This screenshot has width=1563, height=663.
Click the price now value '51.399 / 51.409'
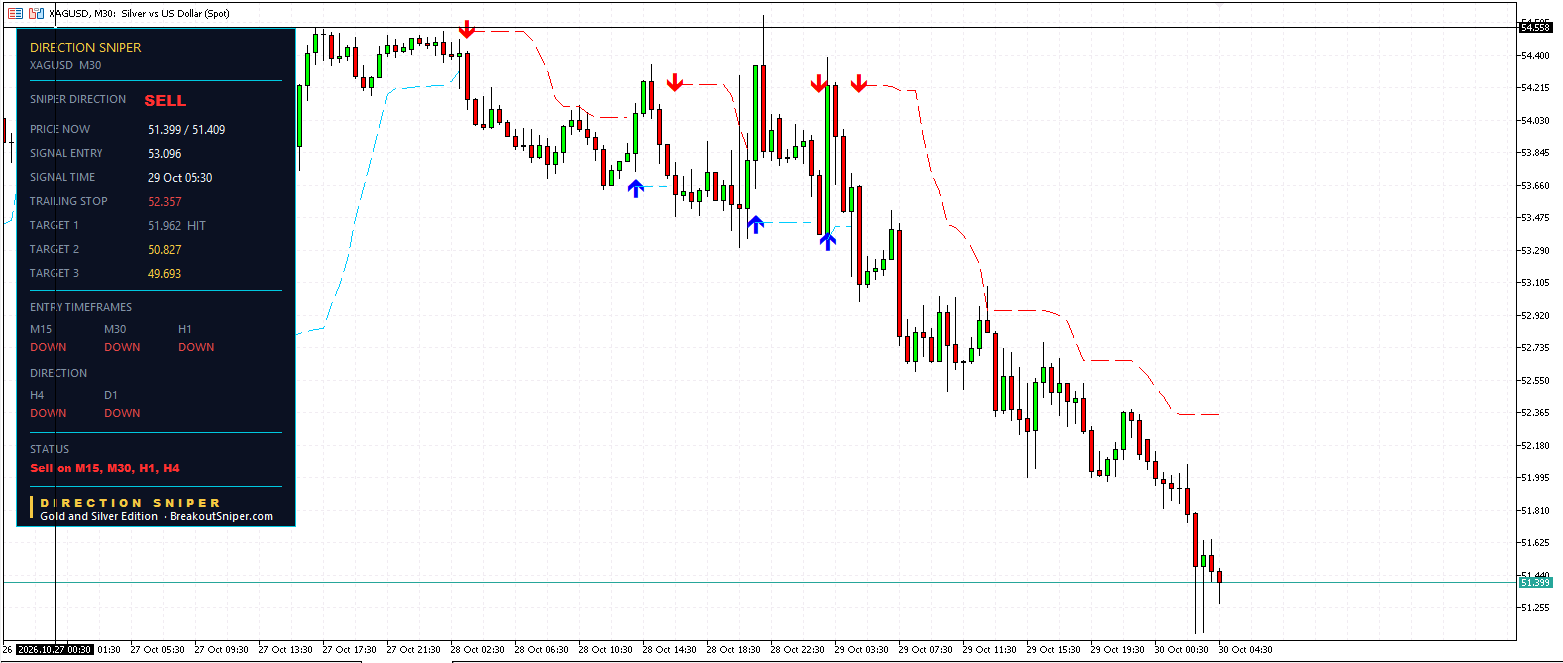(186, 129)
